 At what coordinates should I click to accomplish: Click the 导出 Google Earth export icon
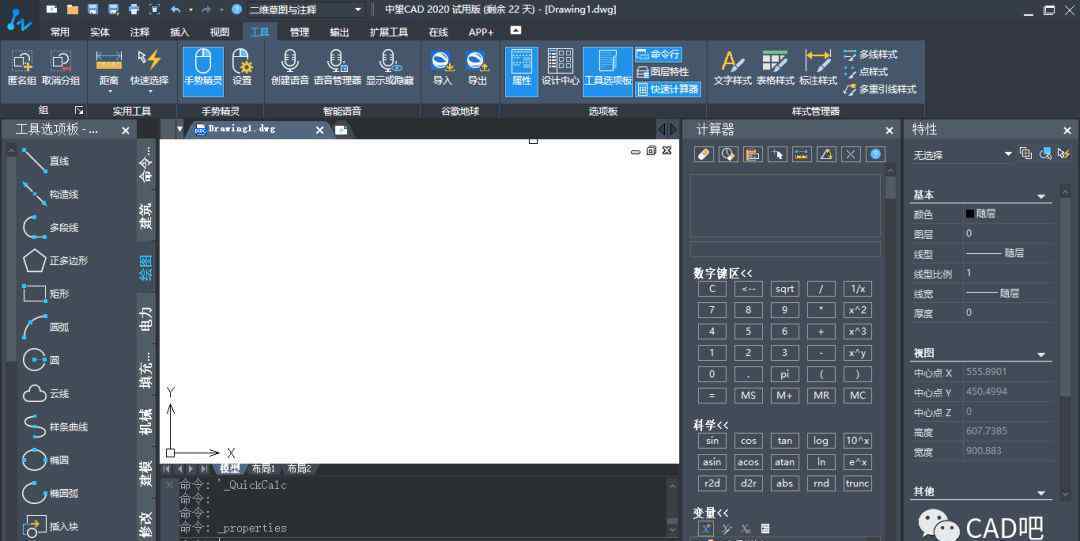pyautogui.click(x=477, y=68)
